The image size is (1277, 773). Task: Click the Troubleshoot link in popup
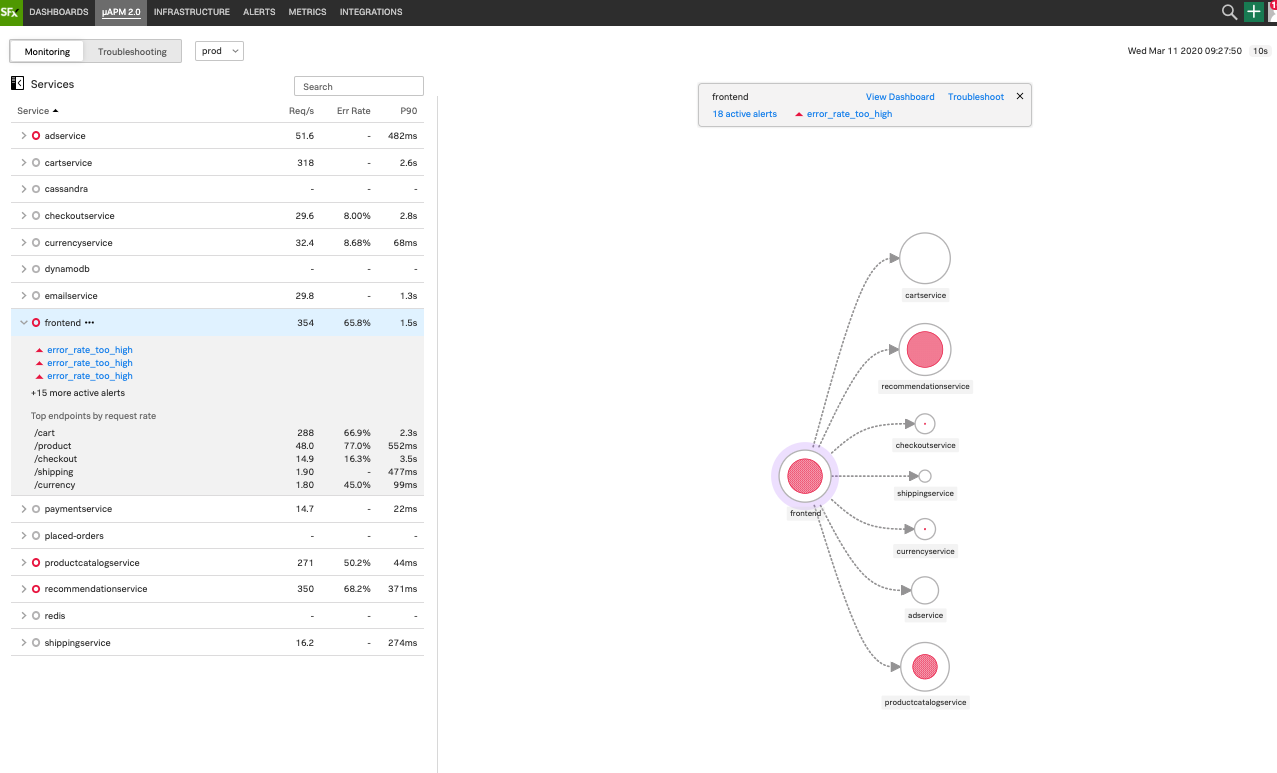tap(976, 97)
